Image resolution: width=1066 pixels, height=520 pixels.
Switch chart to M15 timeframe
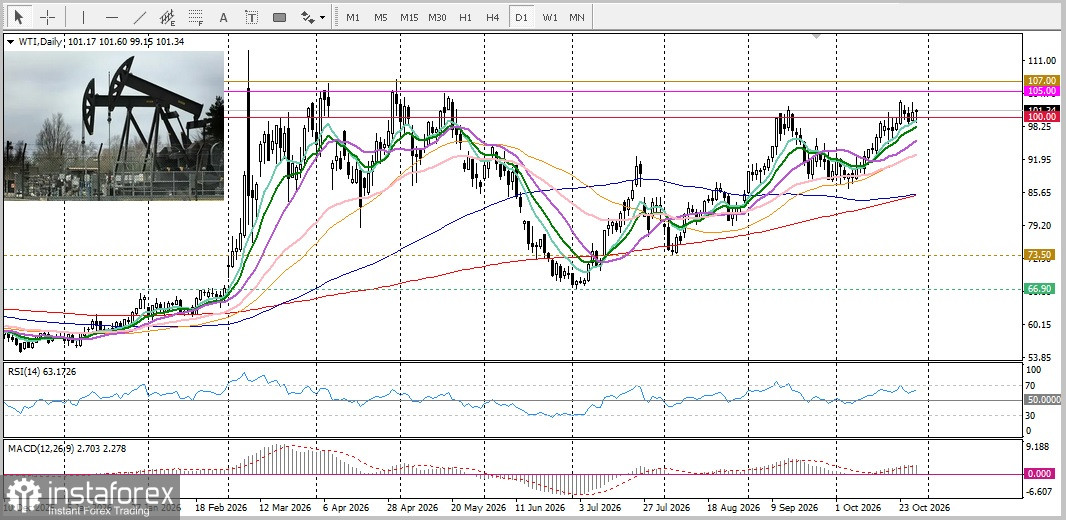pyautogui.click(x=409, y=18)
